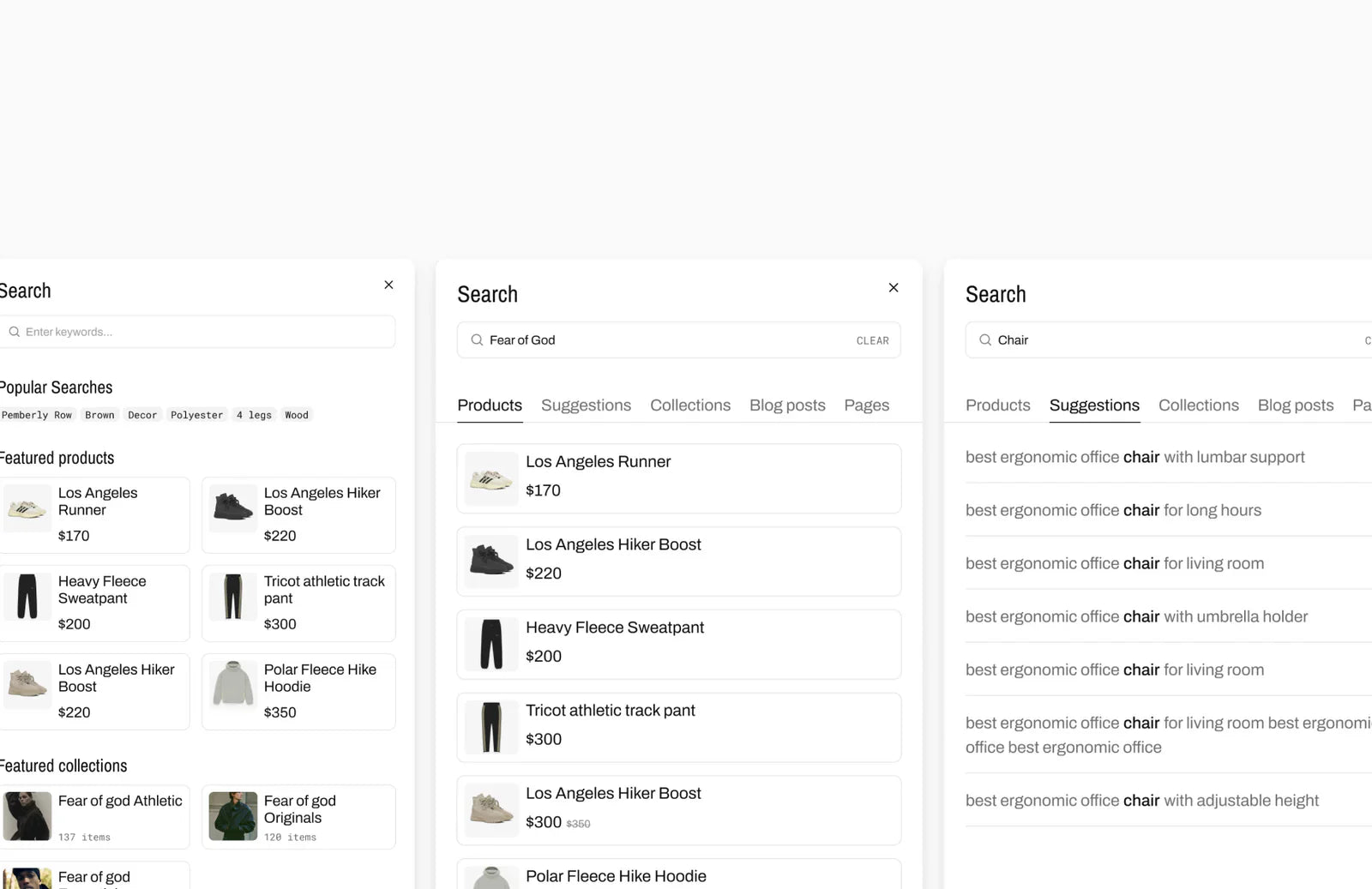The height and width of the screenshot is (889, 1372).
Task: Select the Polyester popular search tag
Action: pos(196,415)
